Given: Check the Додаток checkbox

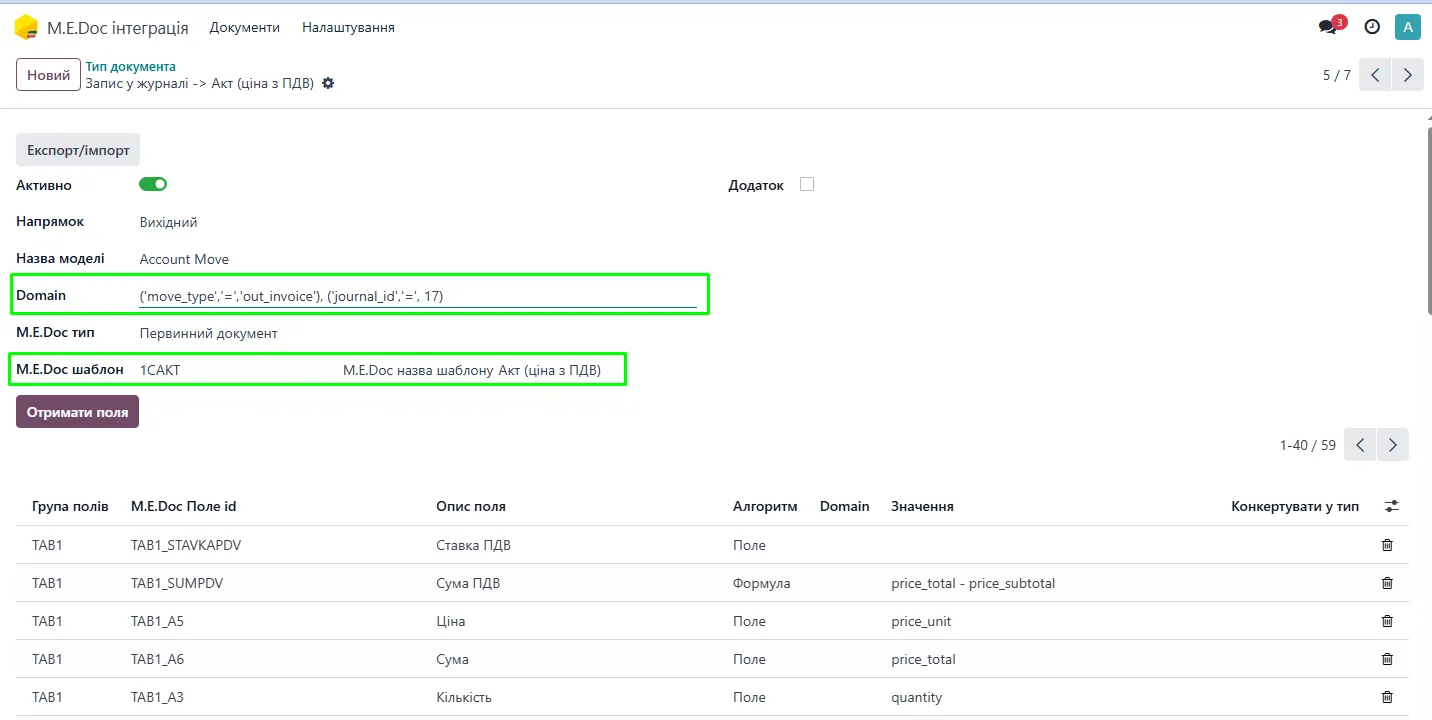Looking at the screenshot, I should point(807,184).
